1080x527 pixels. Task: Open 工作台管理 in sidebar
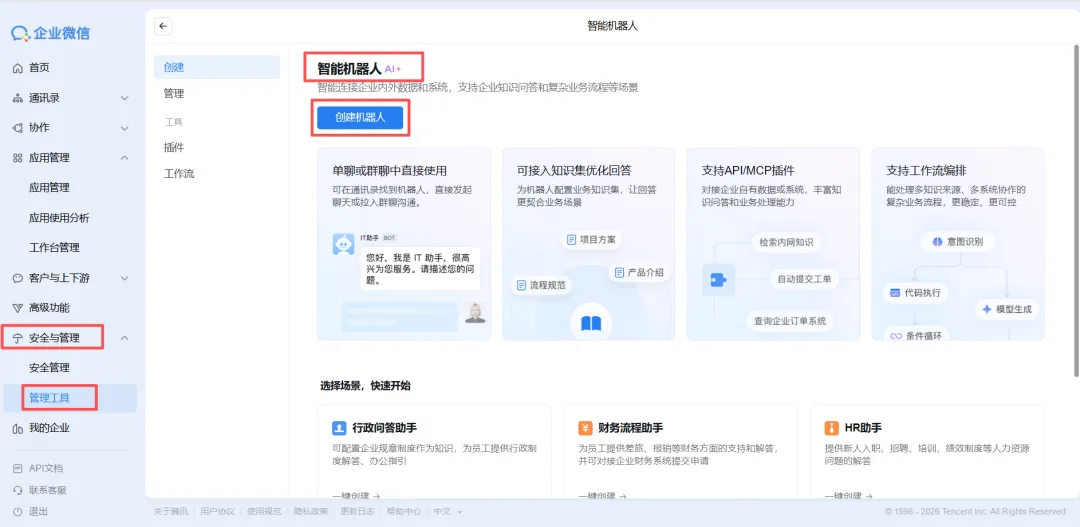coord(54,247)
